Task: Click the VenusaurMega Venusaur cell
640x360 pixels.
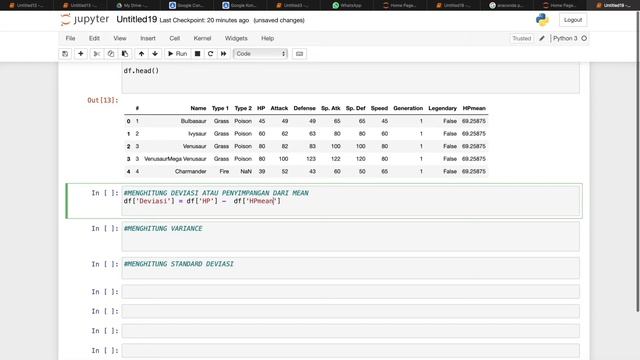Action: click(175, 159)
